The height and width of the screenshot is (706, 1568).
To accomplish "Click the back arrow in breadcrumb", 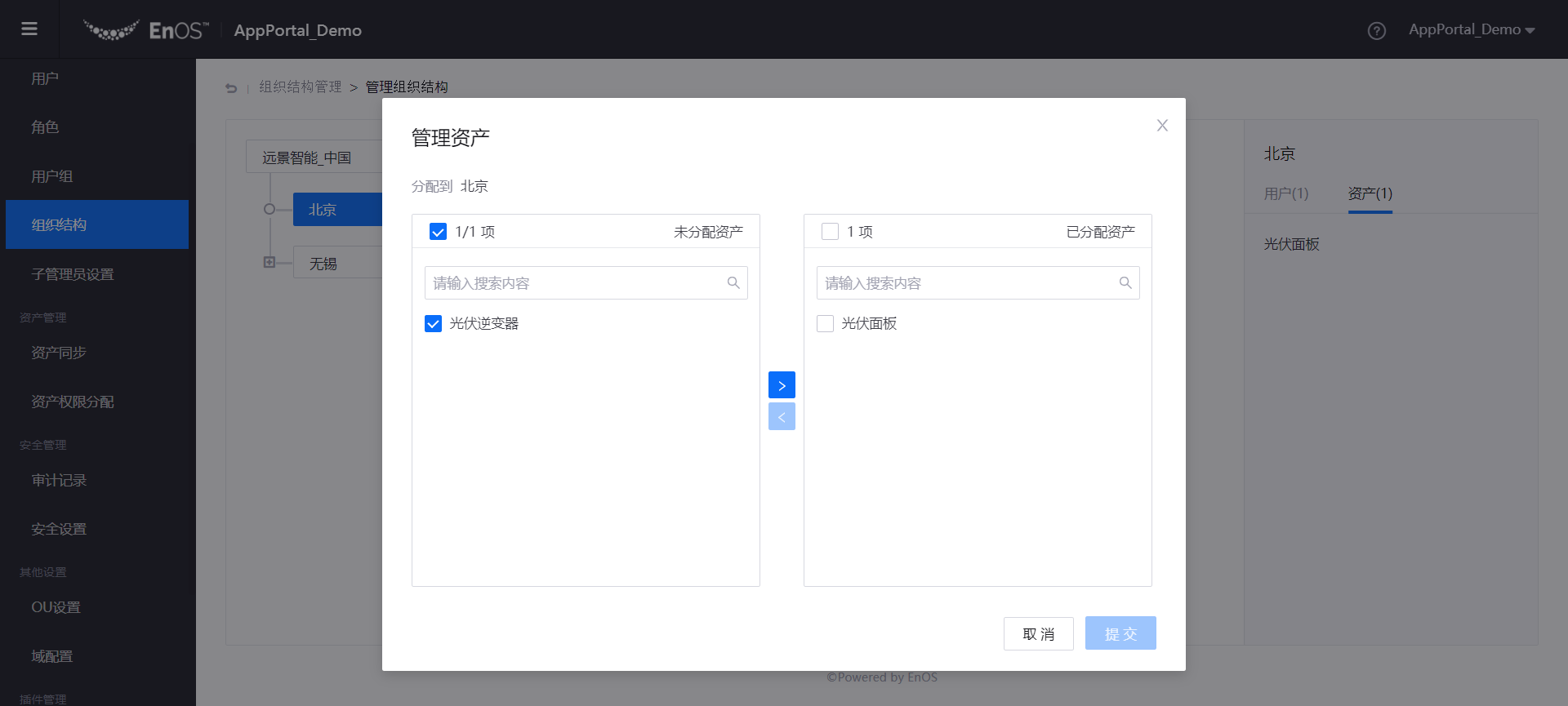I will click(231, 88).
